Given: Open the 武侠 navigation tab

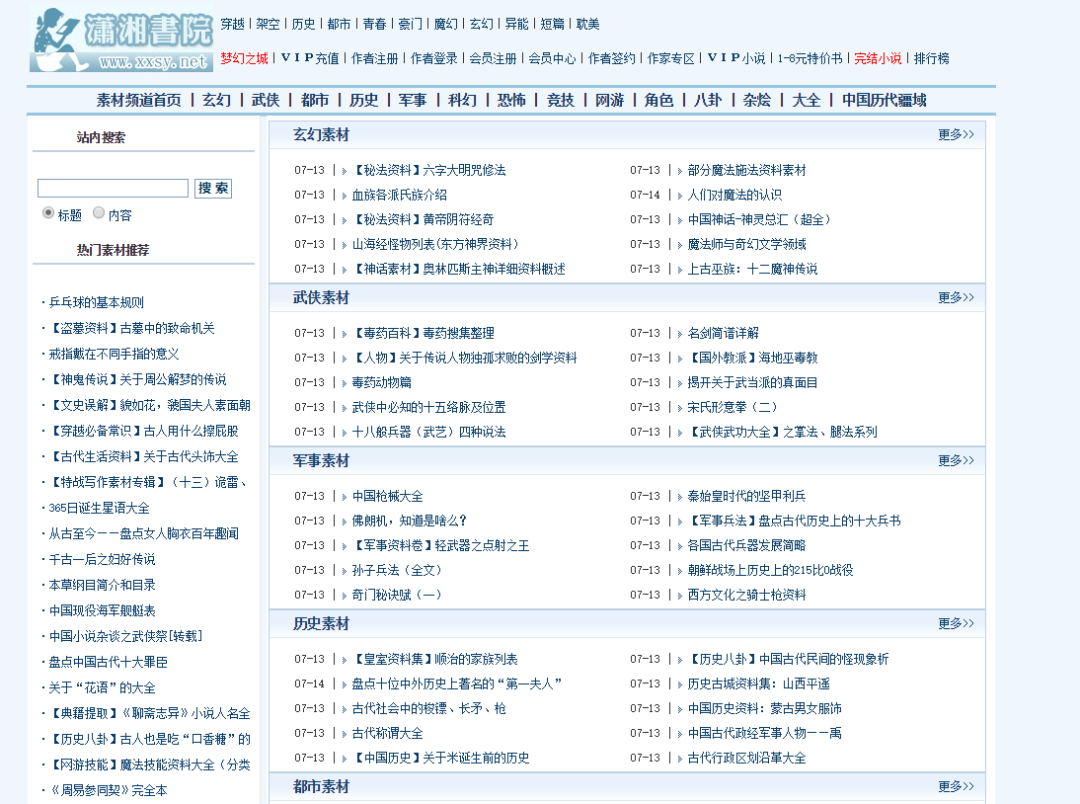Looking at the screenshot, I should [x=265, y=101].
